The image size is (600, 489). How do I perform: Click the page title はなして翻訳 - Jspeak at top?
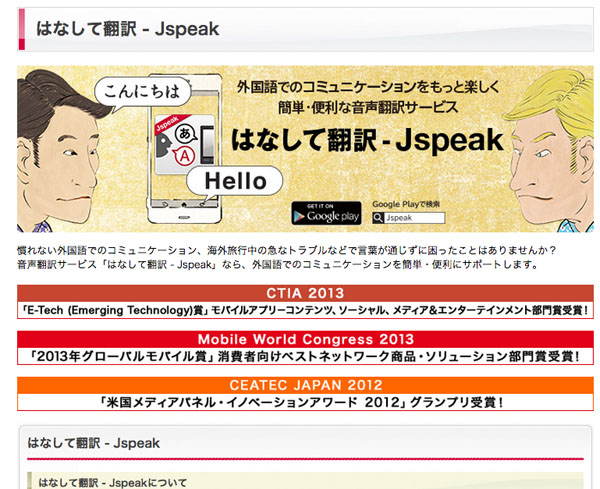click(x=127, y=28)
